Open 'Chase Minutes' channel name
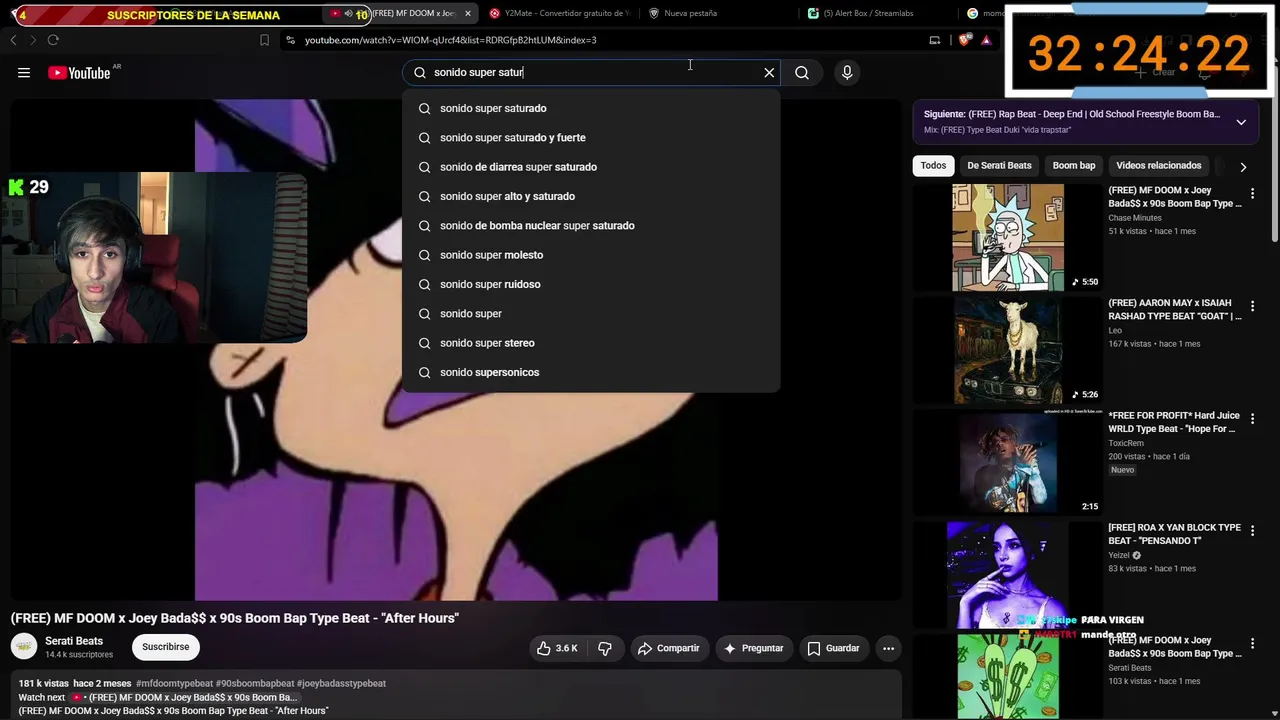Screen dimensions: 1280x720 click(x=1135, y=218)
